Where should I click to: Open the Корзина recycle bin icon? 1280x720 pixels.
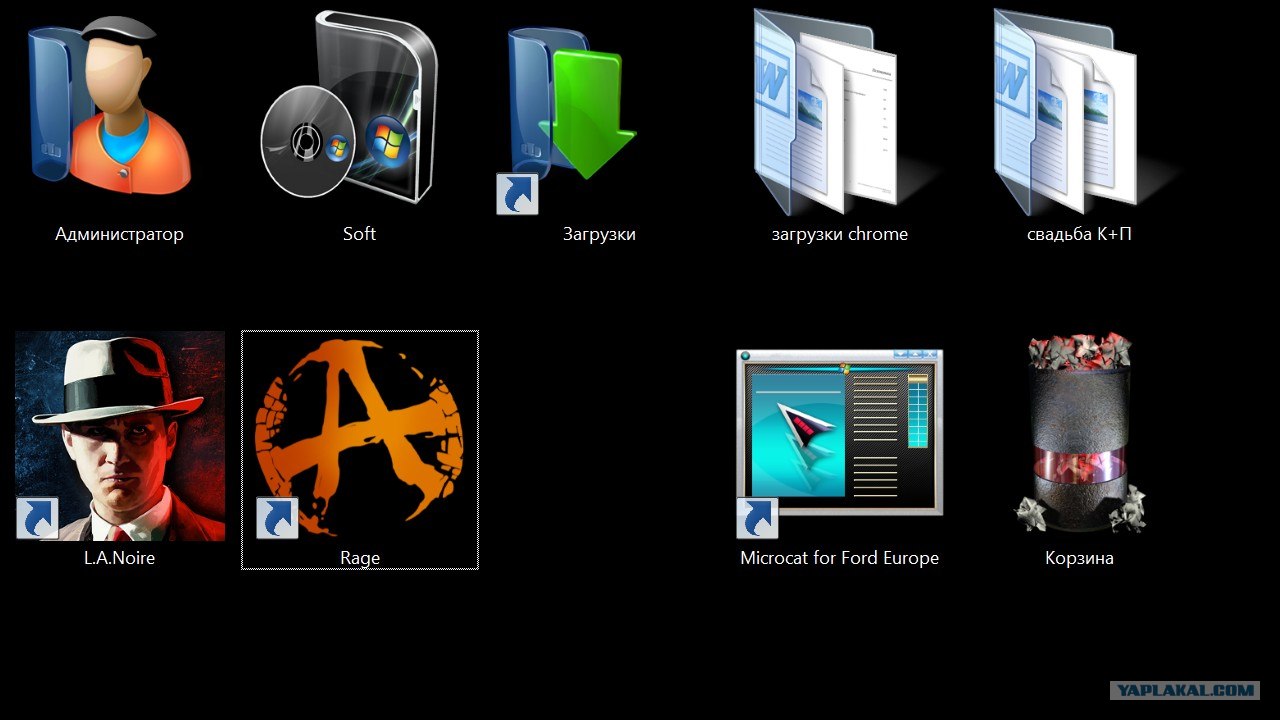[1080, 434]
